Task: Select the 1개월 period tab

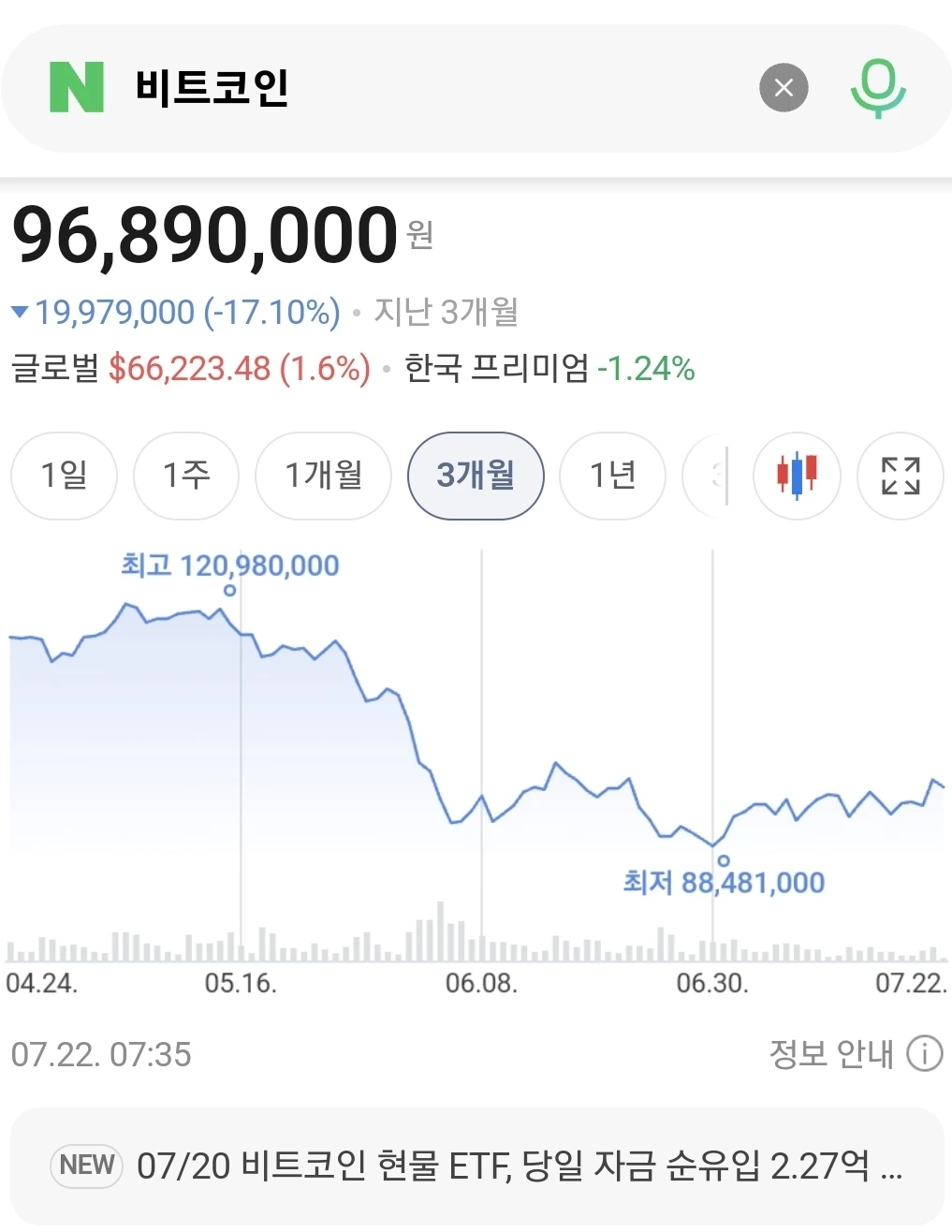Action: (324, 476)
